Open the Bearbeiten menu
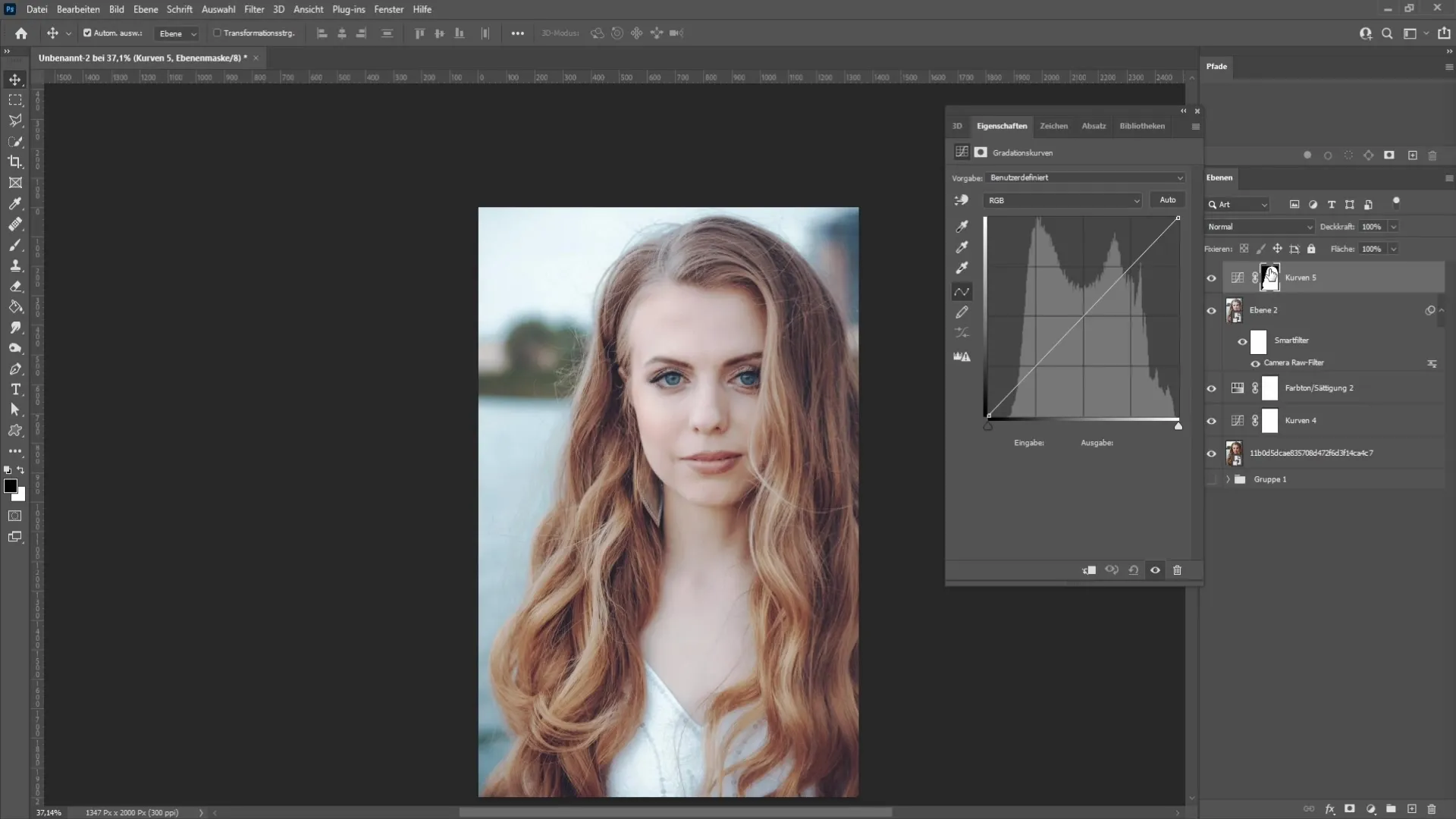This screenshot has height=819, width=1456. click(78, 9)
